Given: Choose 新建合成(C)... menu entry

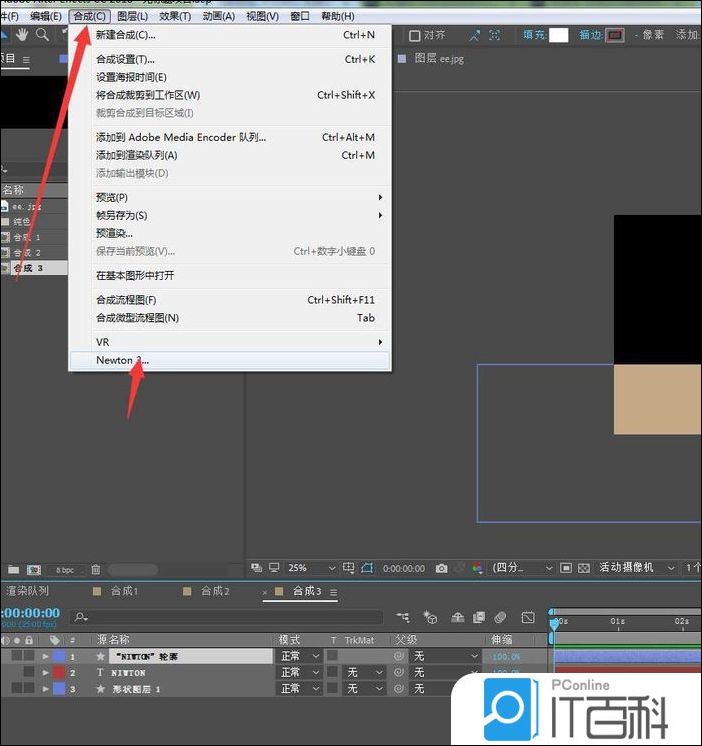Looking at the screenshot, I should click(x=126, y=35).
